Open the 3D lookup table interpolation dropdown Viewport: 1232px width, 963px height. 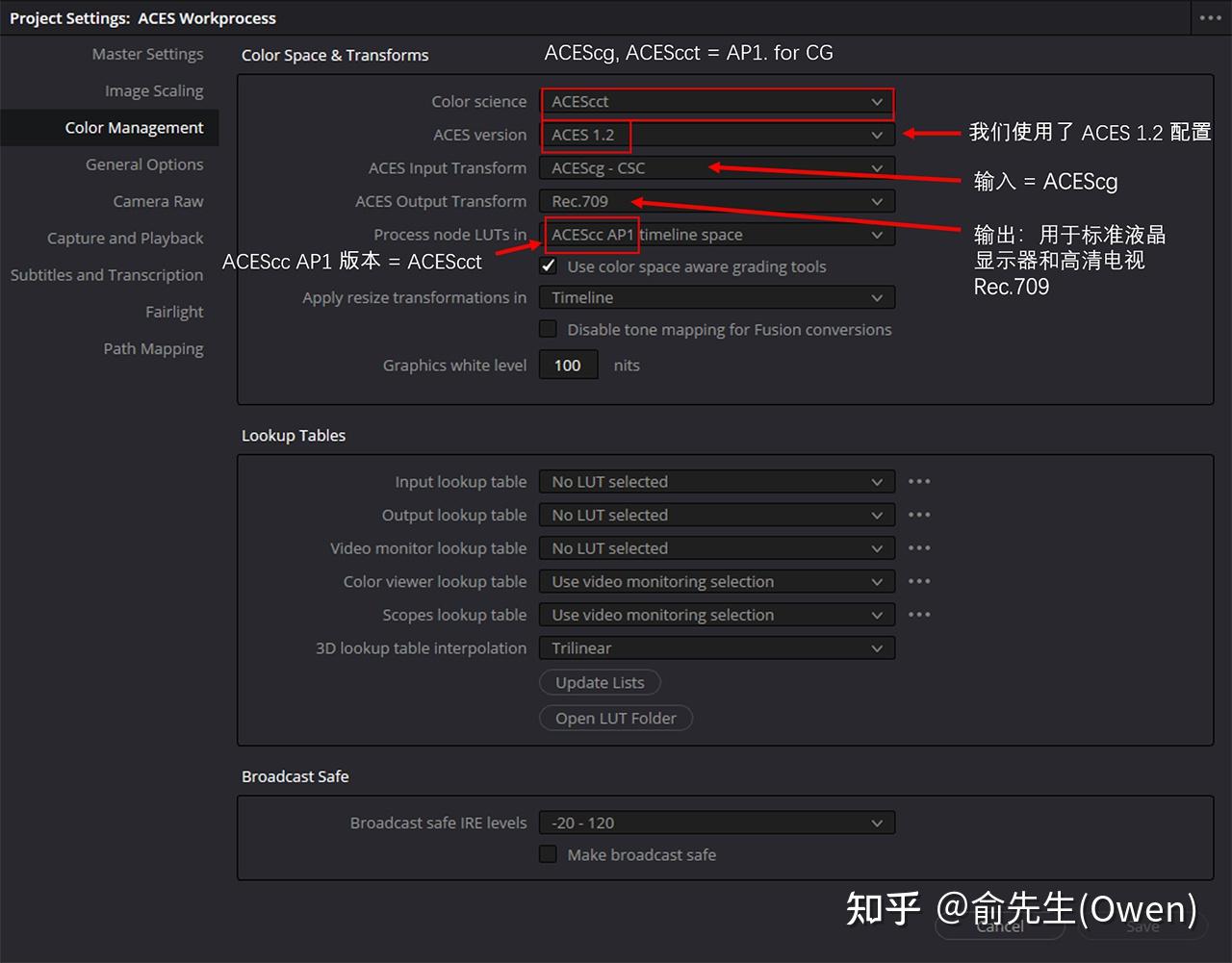click(716, 647)
